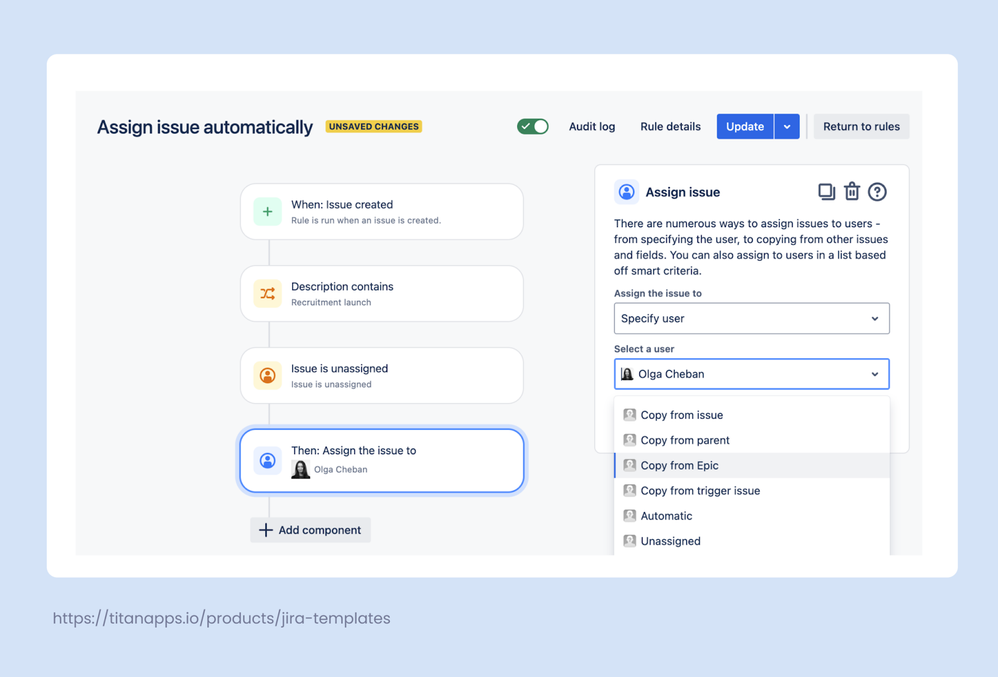Open Rule details
The width and height of the screenshot is (998, 677).
coord(670,127)
